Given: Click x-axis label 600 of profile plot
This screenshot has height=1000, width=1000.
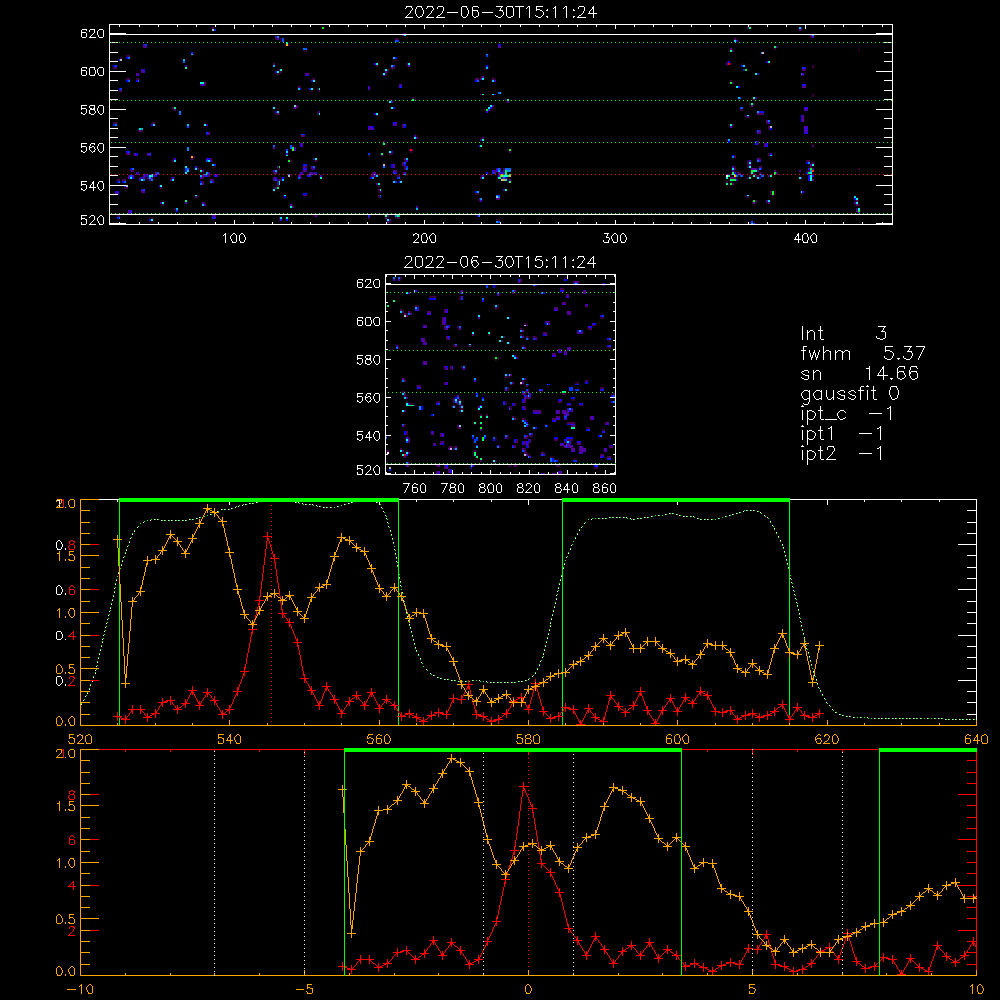Looking at the screenshot, I should [677, 739].
